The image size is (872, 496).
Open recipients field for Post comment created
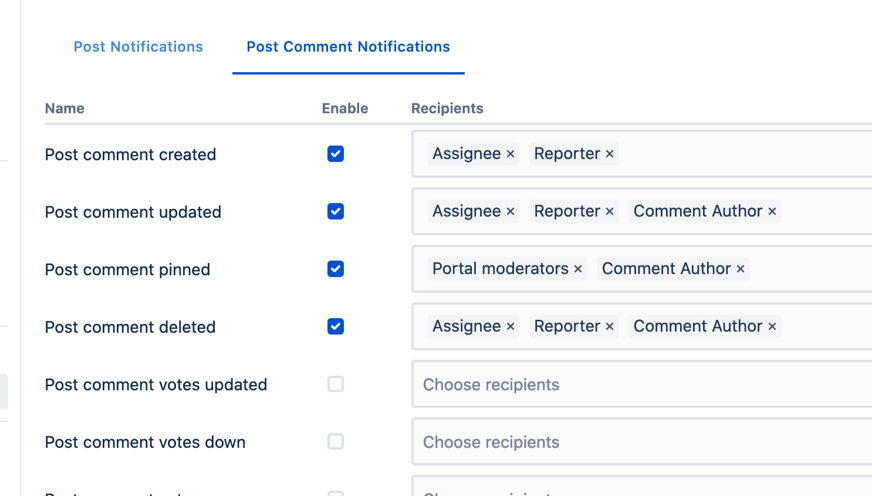pos(740,154)
